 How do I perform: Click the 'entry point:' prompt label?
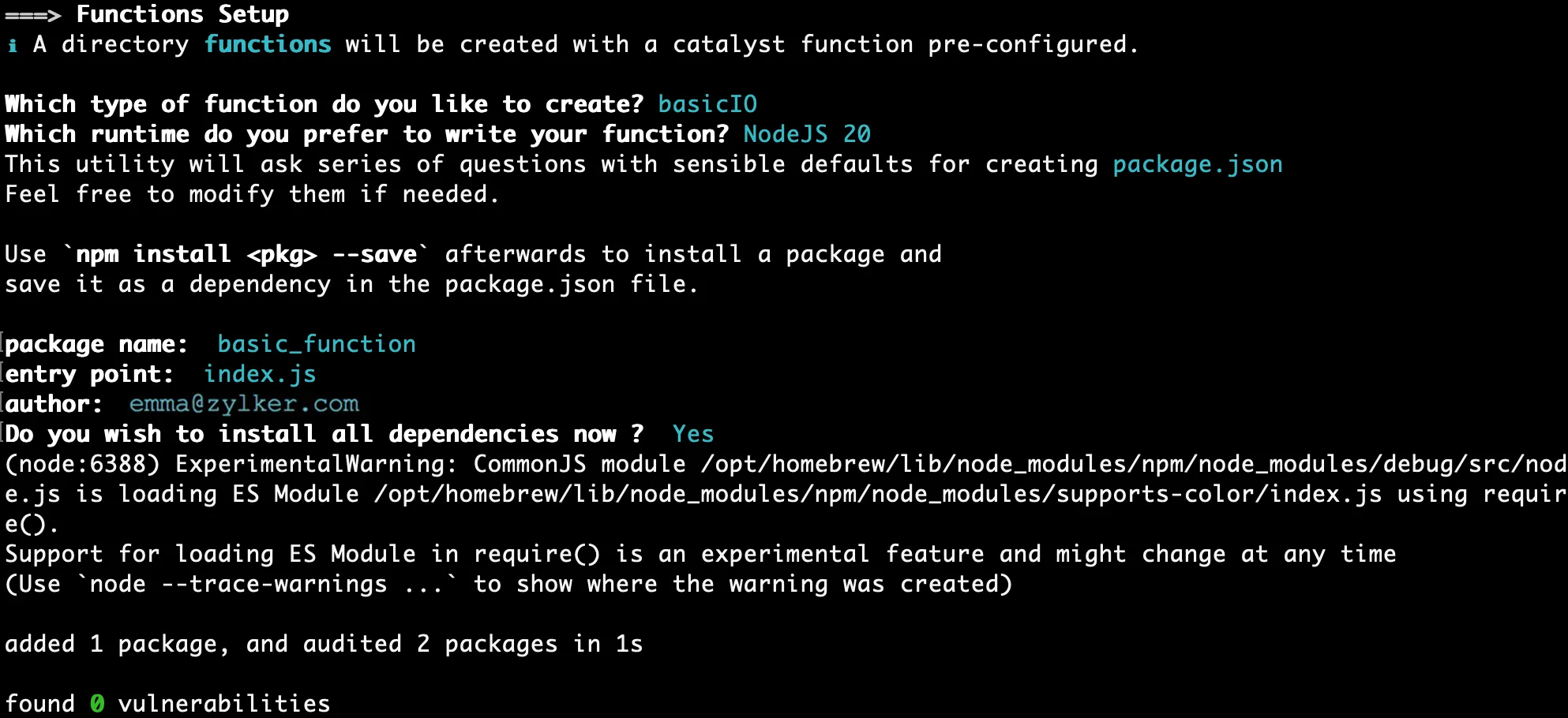(89, 375)
